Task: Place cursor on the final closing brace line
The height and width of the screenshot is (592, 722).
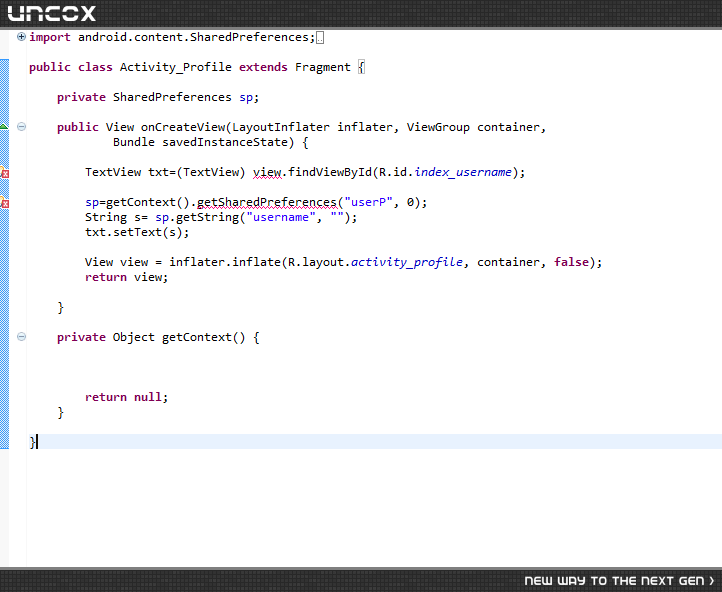Action: click(375, 441)
